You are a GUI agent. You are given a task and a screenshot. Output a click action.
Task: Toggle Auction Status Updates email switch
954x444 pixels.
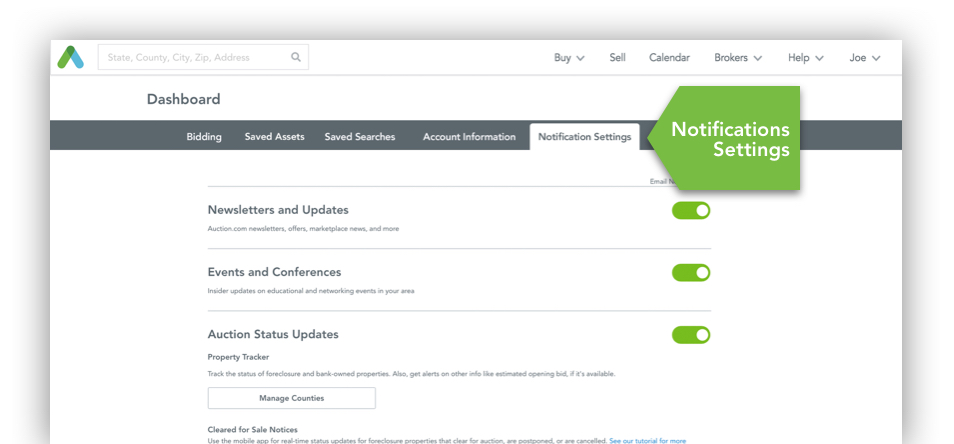pos(691,335)
